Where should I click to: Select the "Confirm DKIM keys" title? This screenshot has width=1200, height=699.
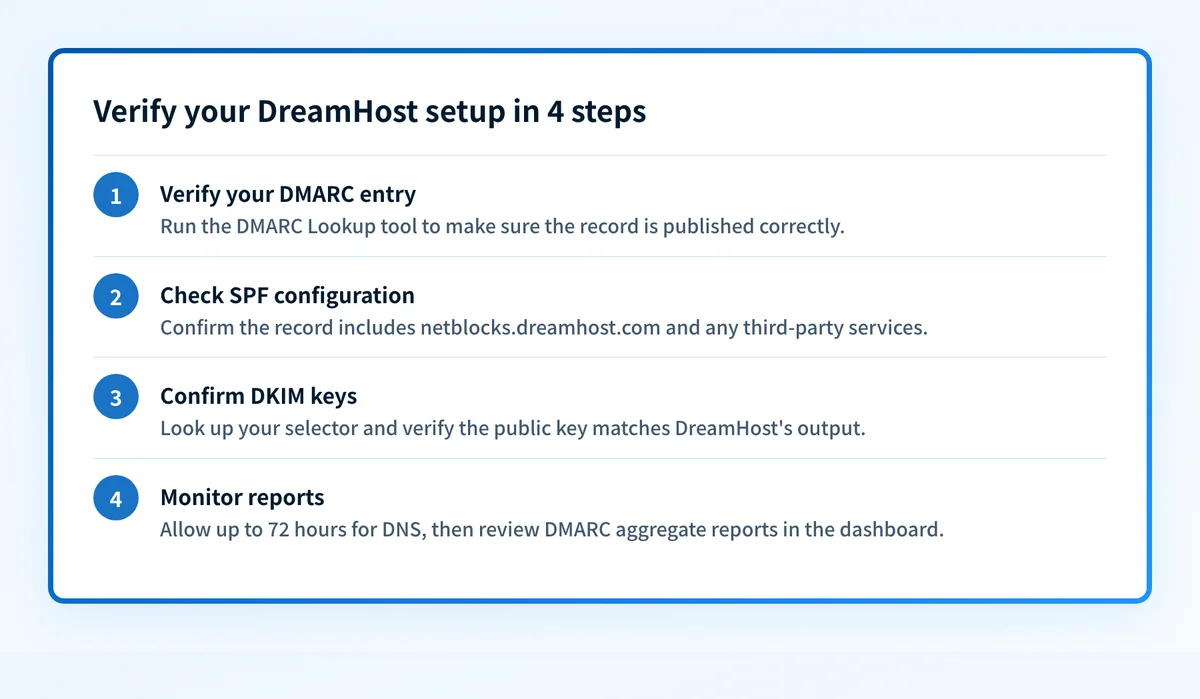point(258,396)
